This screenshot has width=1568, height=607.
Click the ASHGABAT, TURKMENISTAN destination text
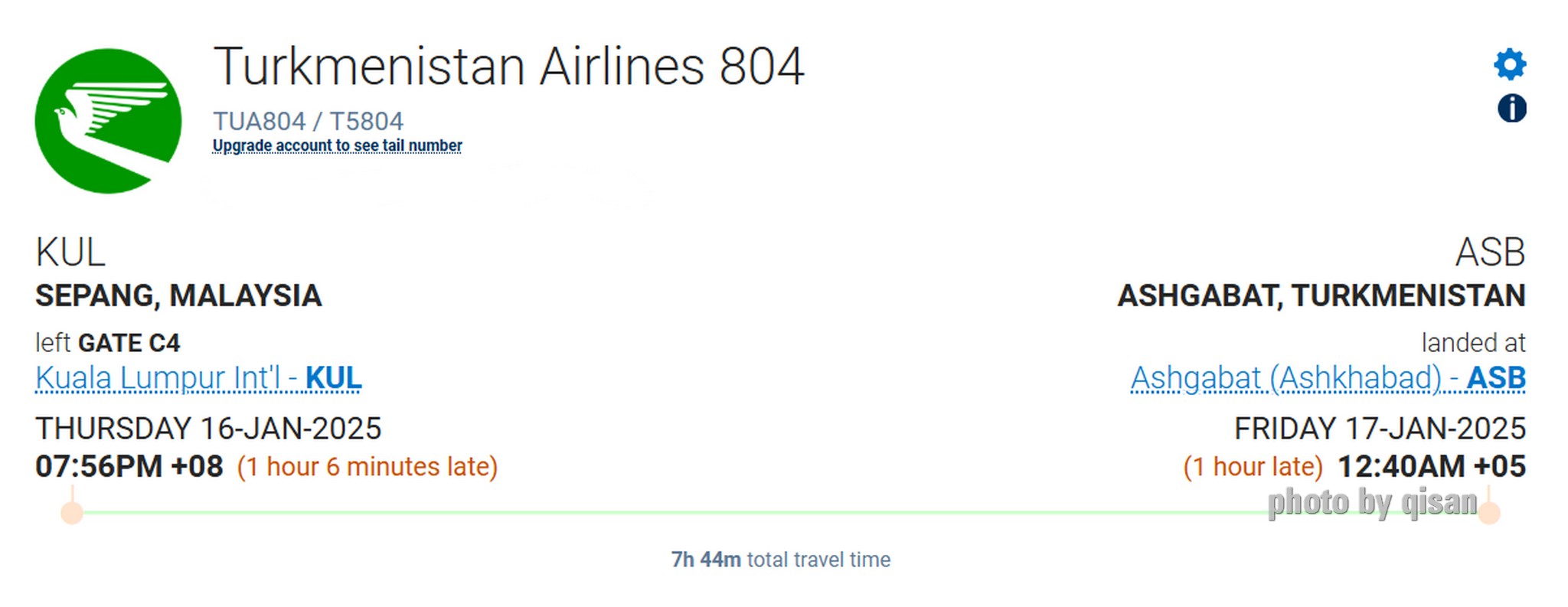coord(1321,296)
